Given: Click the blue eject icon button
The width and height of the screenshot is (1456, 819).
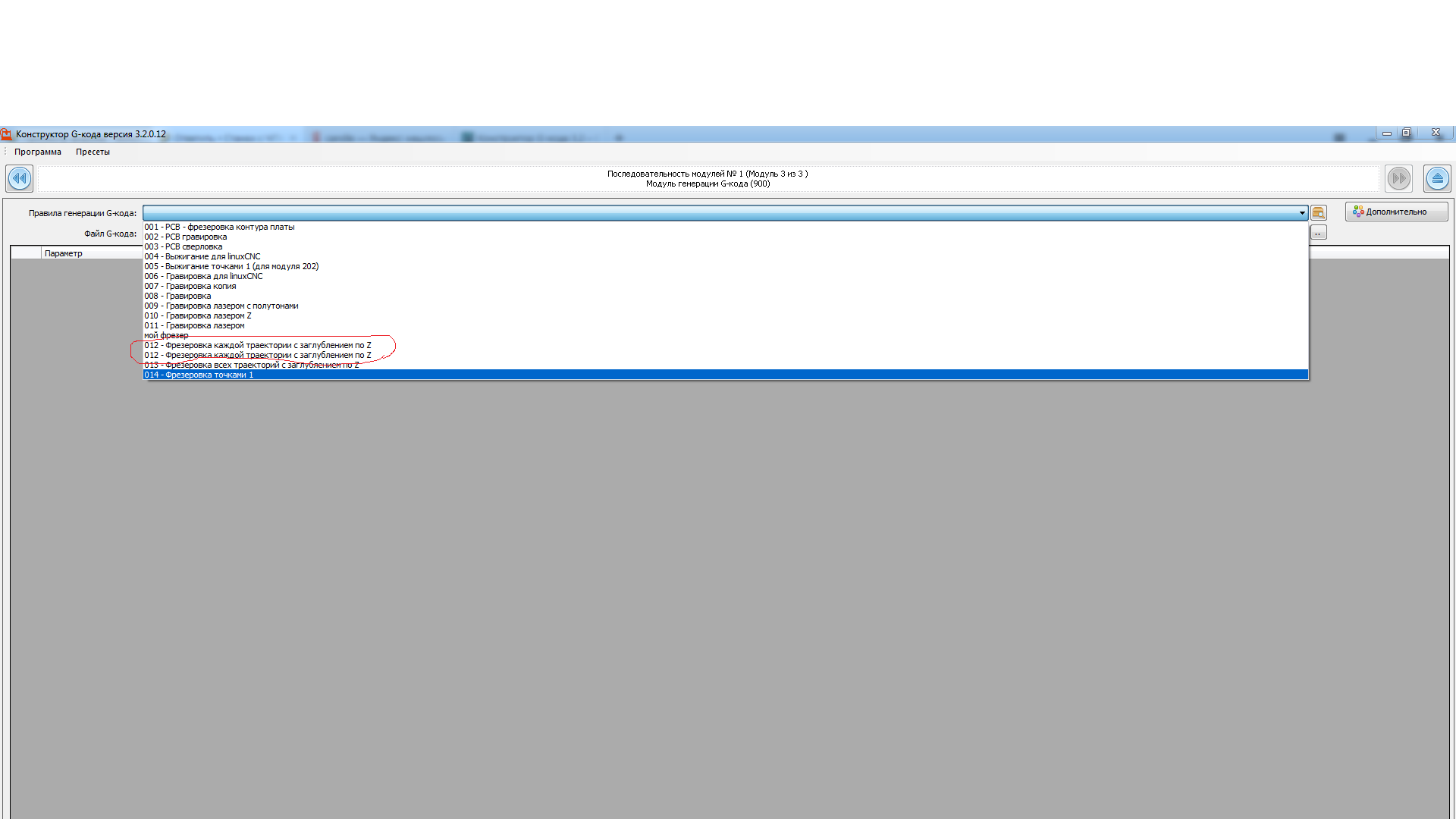Looking at the screenshot, I should pyautogui.click(x=1437, y=179).
